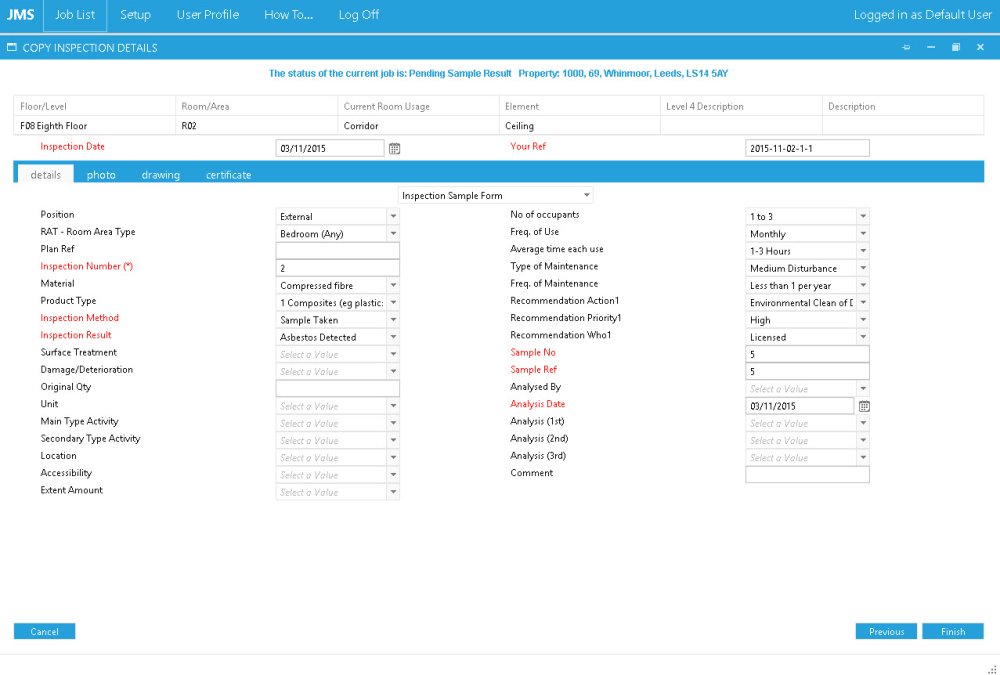The width and height of the screenshot is (1000, 675).
Task: Expand the Analysis (2nd) dropdown
Action: pos(863,440)
